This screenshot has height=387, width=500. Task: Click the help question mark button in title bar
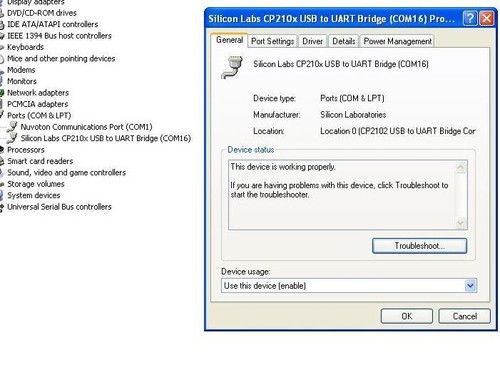coord(470,18)
